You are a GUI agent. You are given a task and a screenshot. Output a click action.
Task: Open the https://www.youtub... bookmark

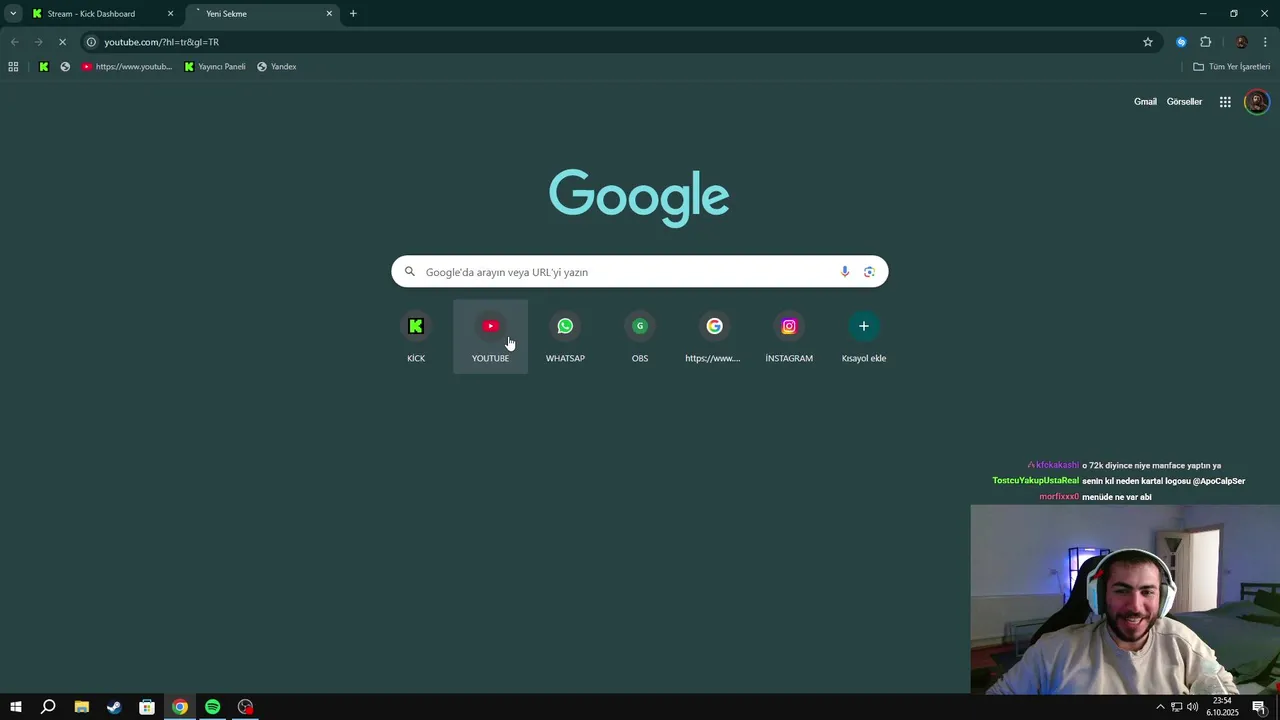(x=127, y=67)
